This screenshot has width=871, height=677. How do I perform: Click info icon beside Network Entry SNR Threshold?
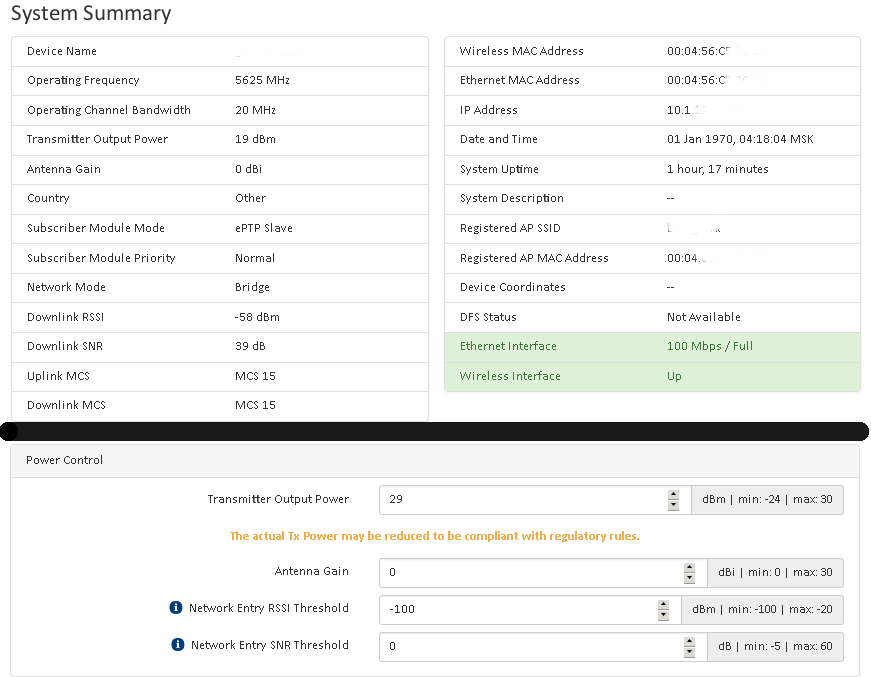click(178, 645)
